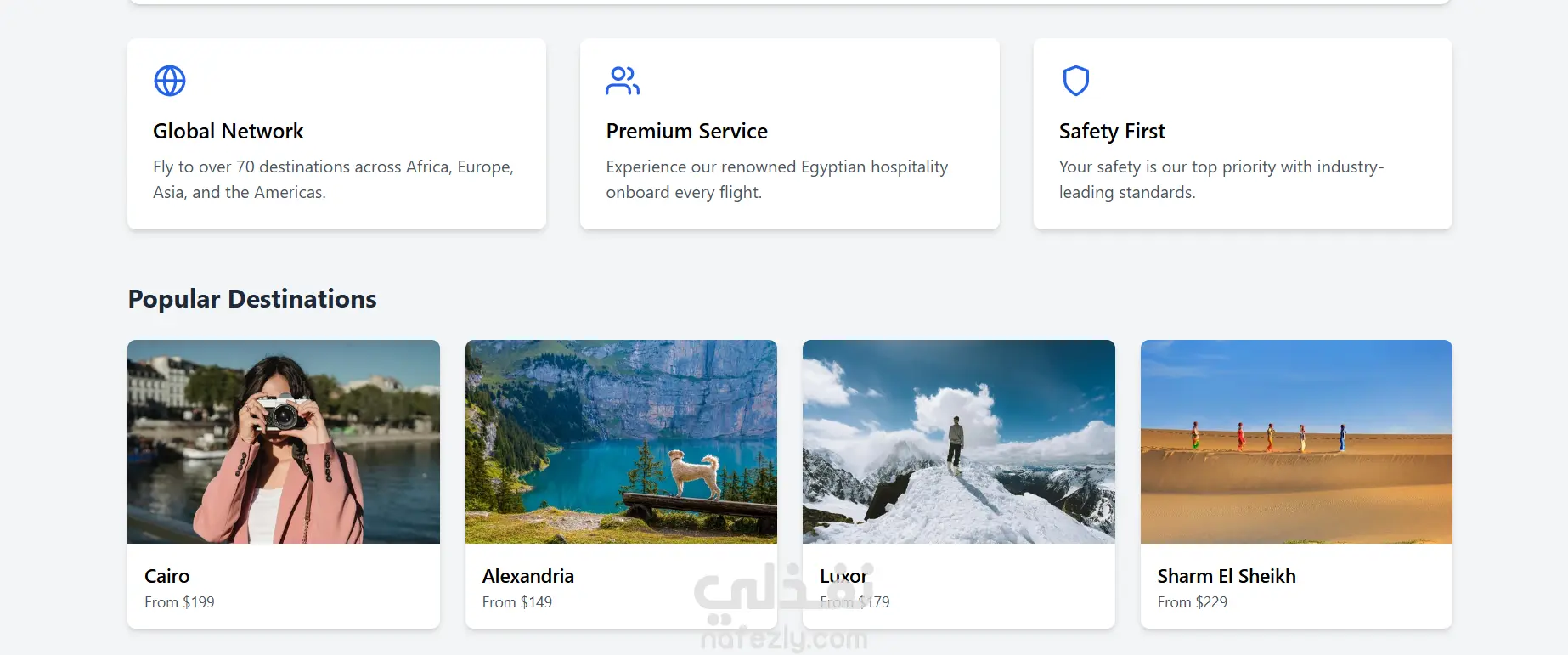Click the Alexandria destination title

click(x=528, y=576)
